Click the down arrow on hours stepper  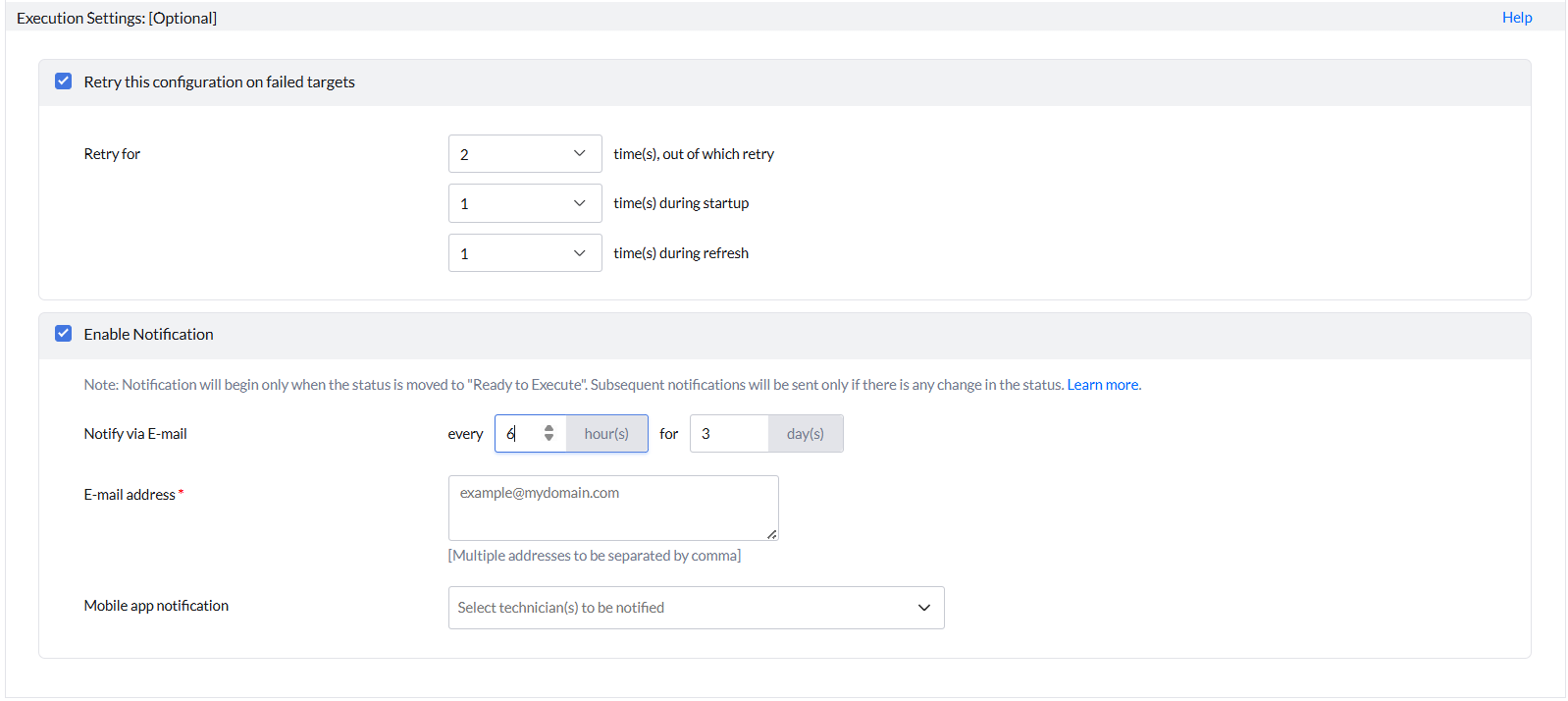point(549,438)
